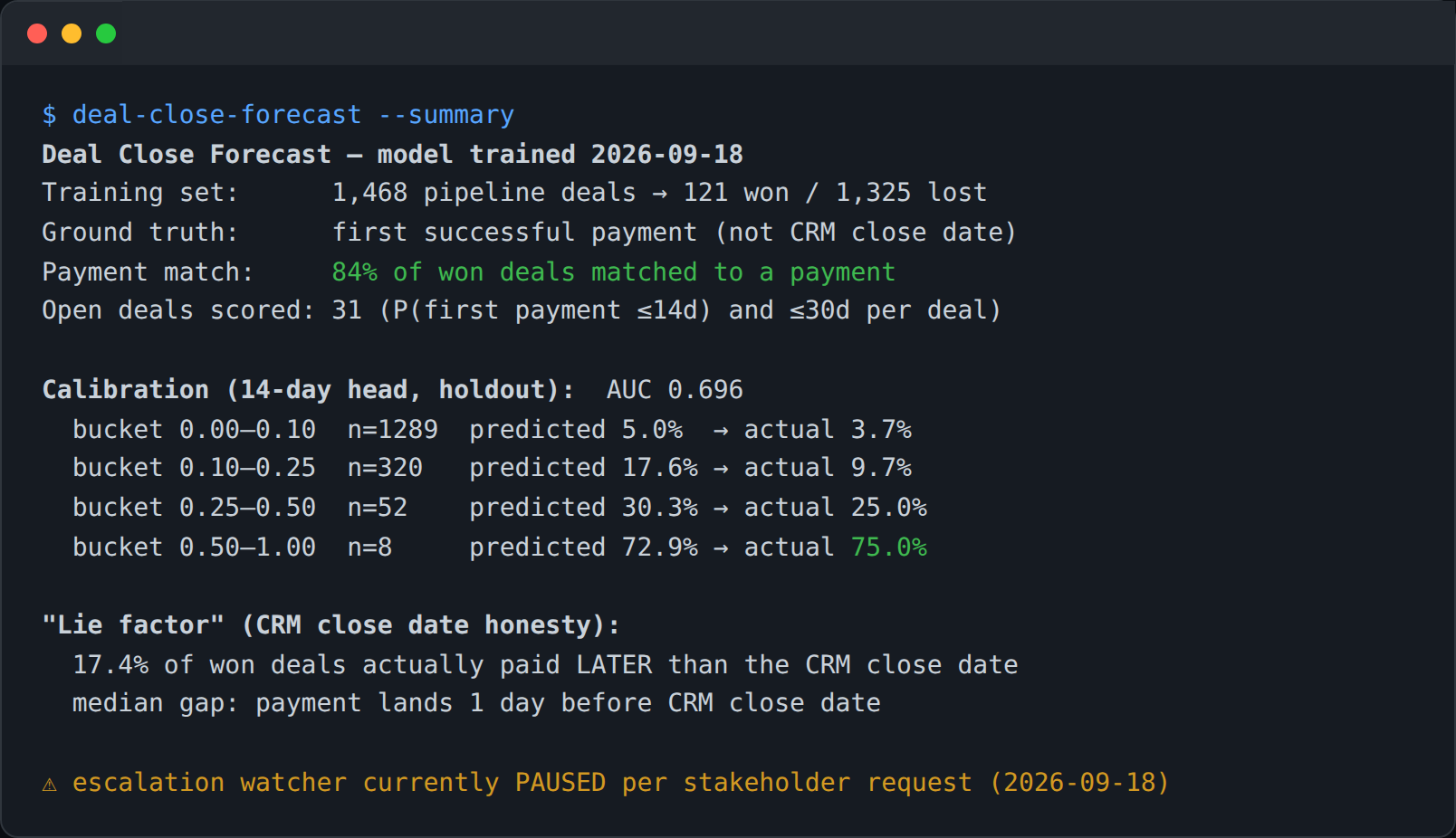
Task: Click the 'actual 3.7%' value
Action: [828, 430]
